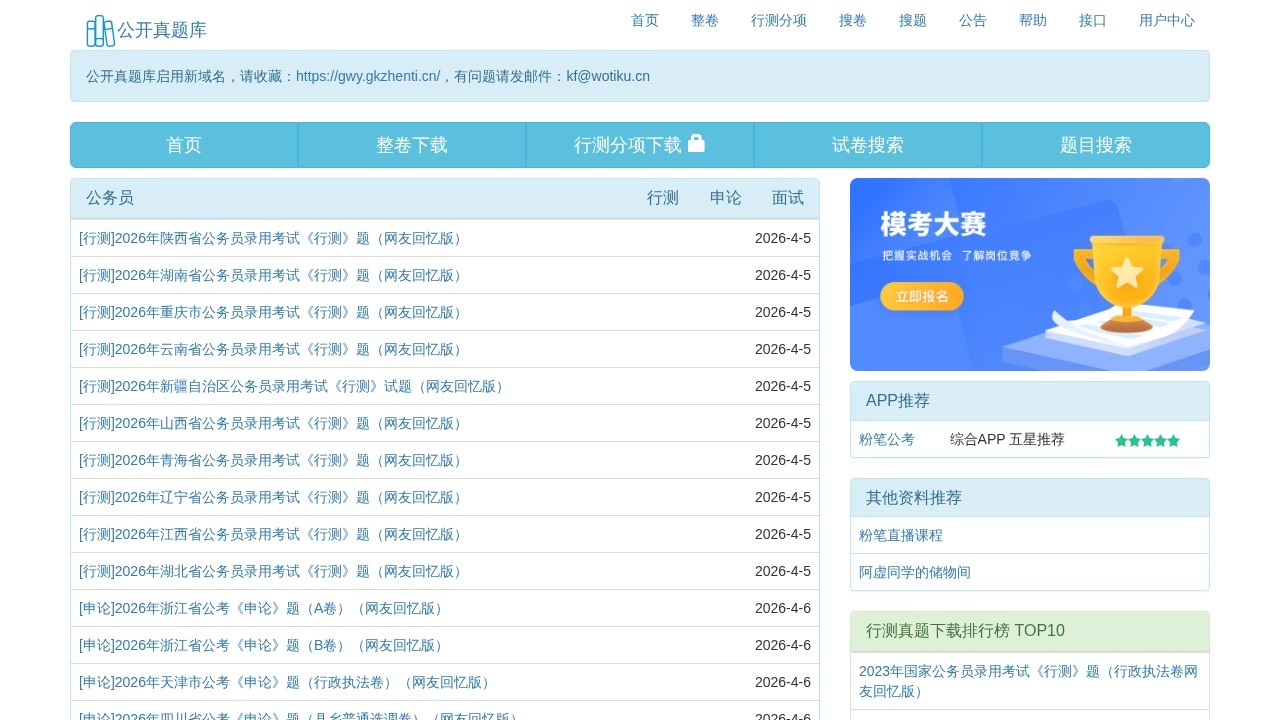Click the 粉笔直播课程 resource link
The height and width of the screenshot is (720, 1280).
[x=900, y=535]
